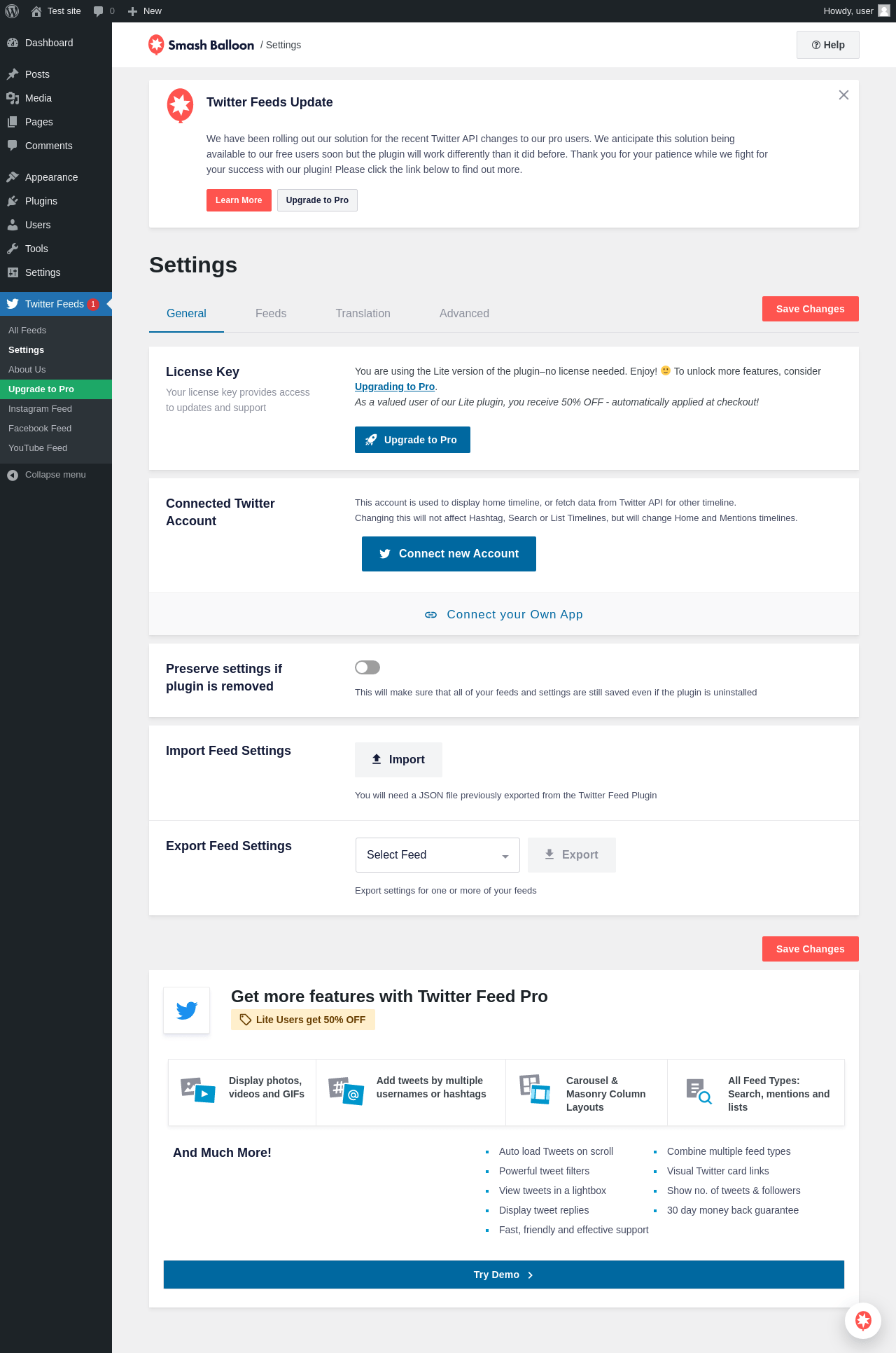The width and height of the screenshot is (896, 1353).
Task: Click the top Save Changes button
Action: point(811,309)
